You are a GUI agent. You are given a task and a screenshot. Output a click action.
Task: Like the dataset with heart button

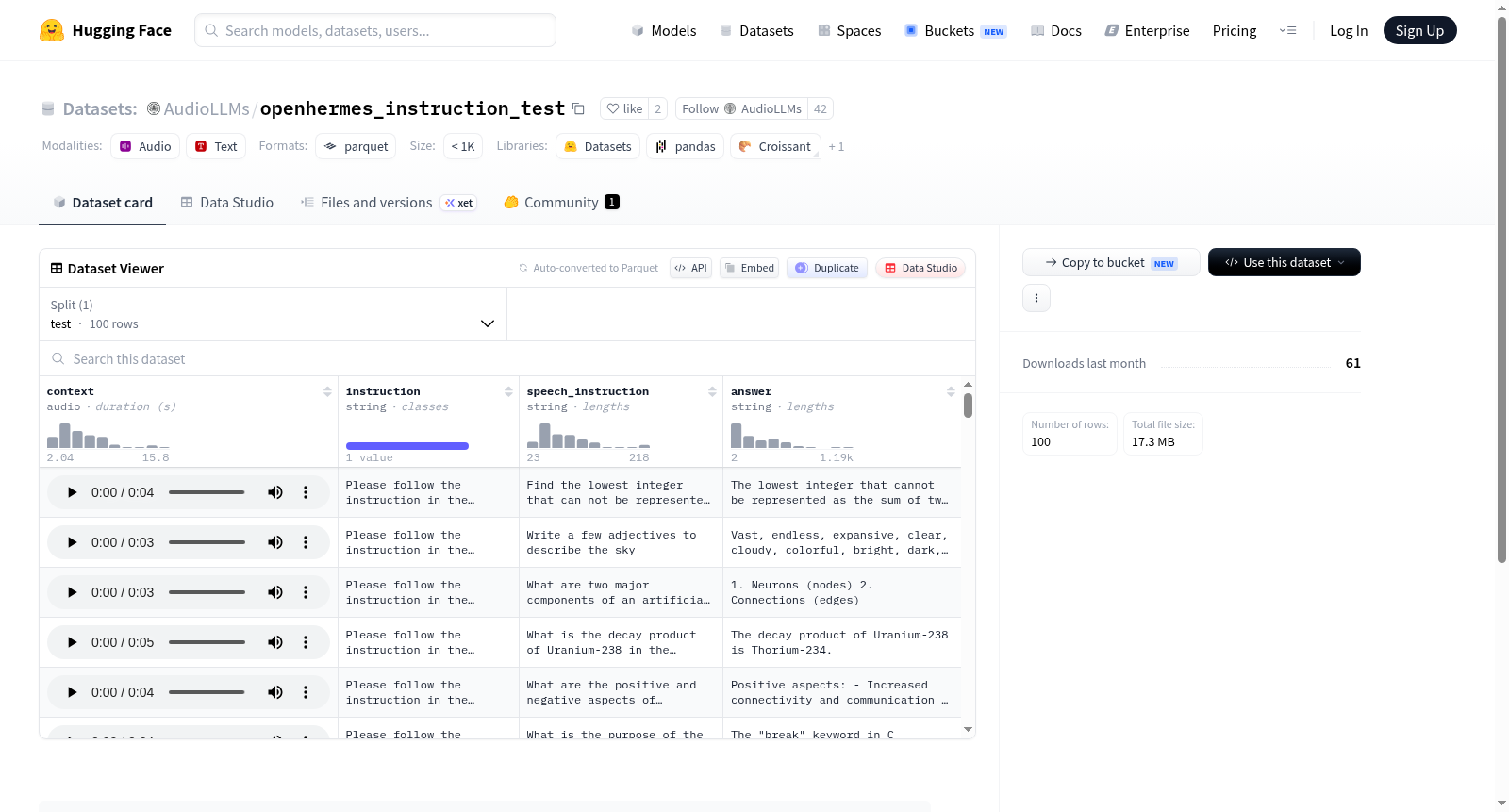click(624, 108)
